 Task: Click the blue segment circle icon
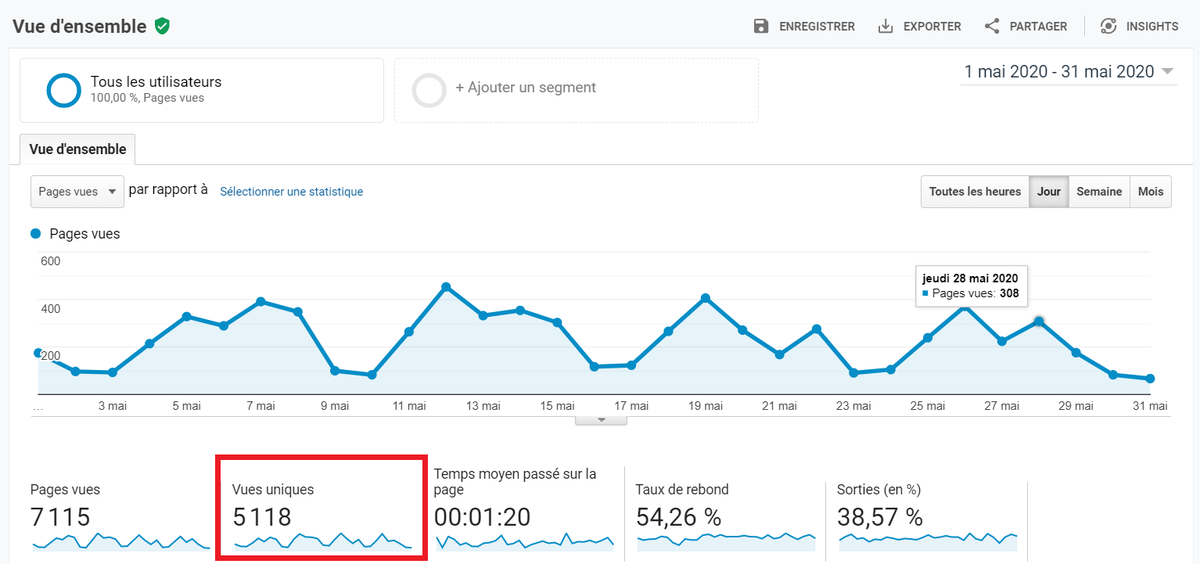pyautogui.click(x=63, y=90)
